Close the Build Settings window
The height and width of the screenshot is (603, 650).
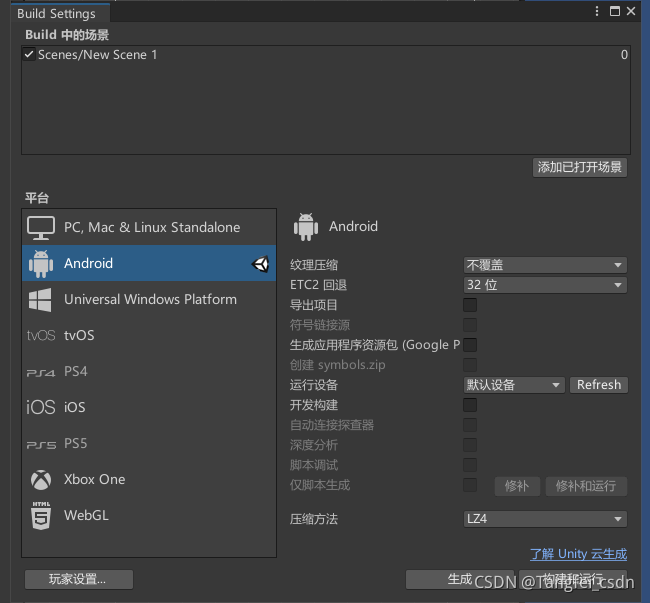coord(631,11)
